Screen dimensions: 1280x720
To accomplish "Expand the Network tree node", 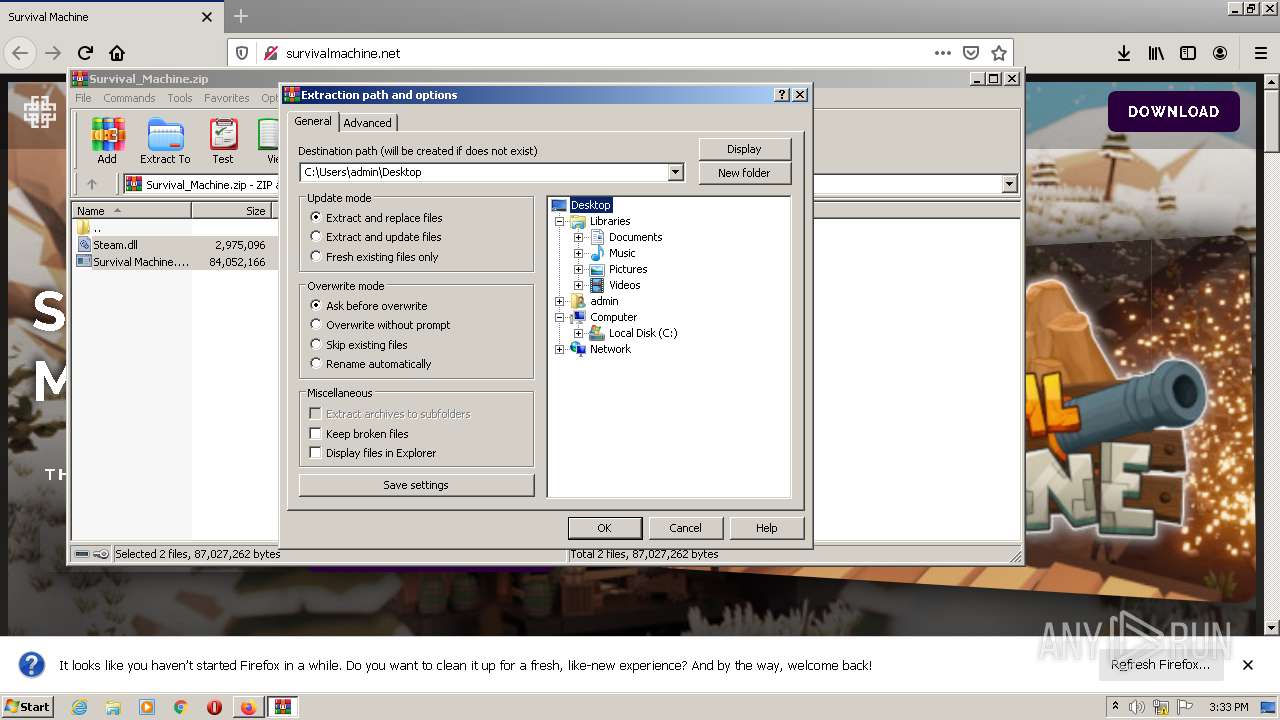I will [560, 349].
